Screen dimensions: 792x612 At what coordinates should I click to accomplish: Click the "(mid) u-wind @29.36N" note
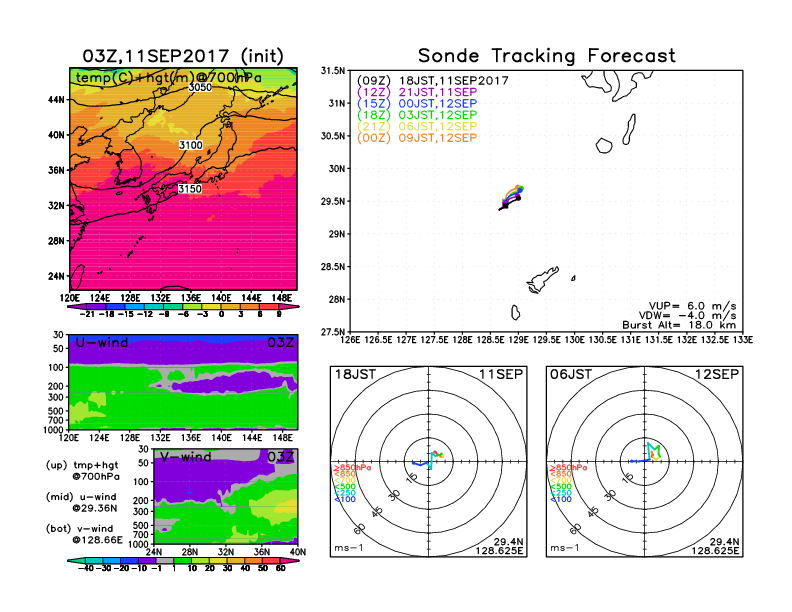pos(81,503)
